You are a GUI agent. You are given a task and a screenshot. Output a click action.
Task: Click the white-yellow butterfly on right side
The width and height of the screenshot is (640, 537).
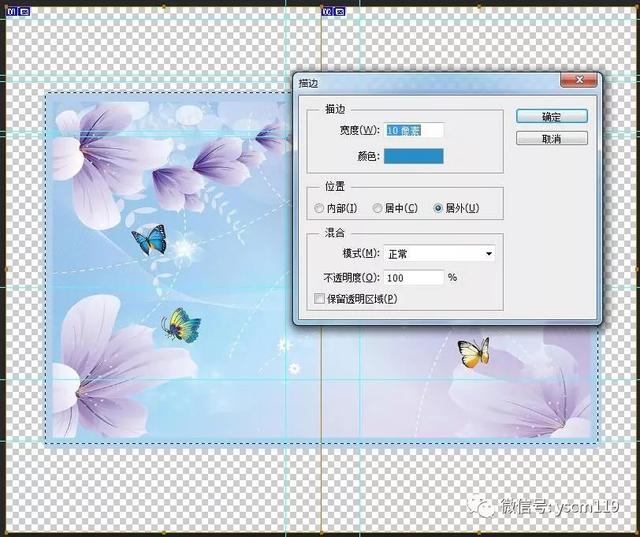pyautogui.click(x=474, y=353)
